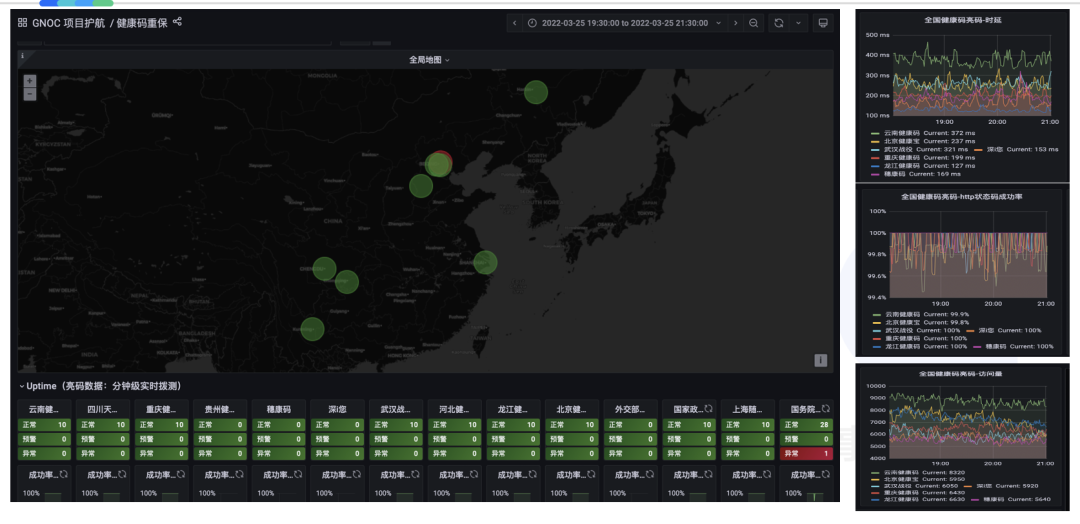The width and height of the screenshot is (1080, 524).
Task: Select the green map marker near Harbin
Action: tap(536, 92)
